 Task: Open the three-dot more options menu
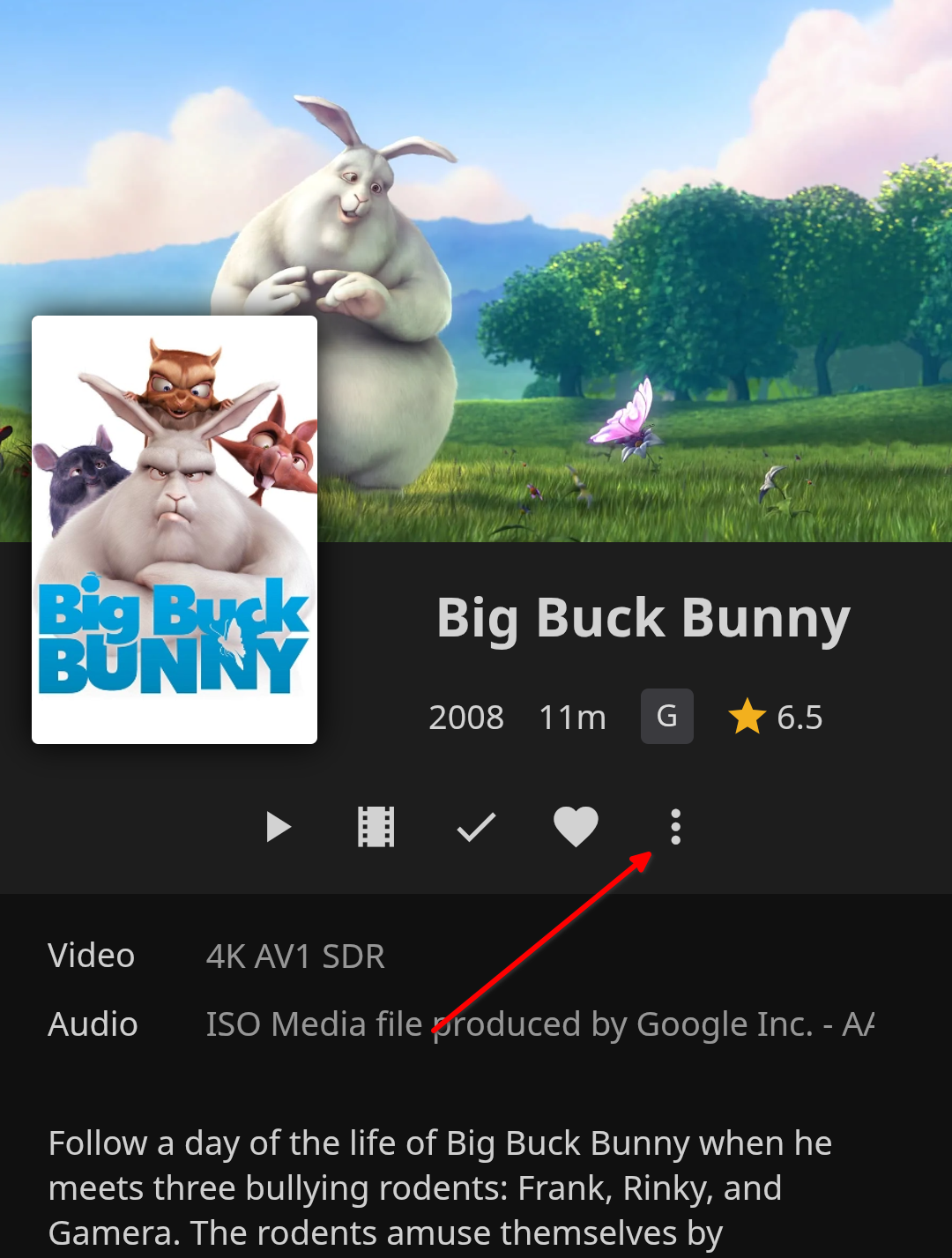click(675, 828)
